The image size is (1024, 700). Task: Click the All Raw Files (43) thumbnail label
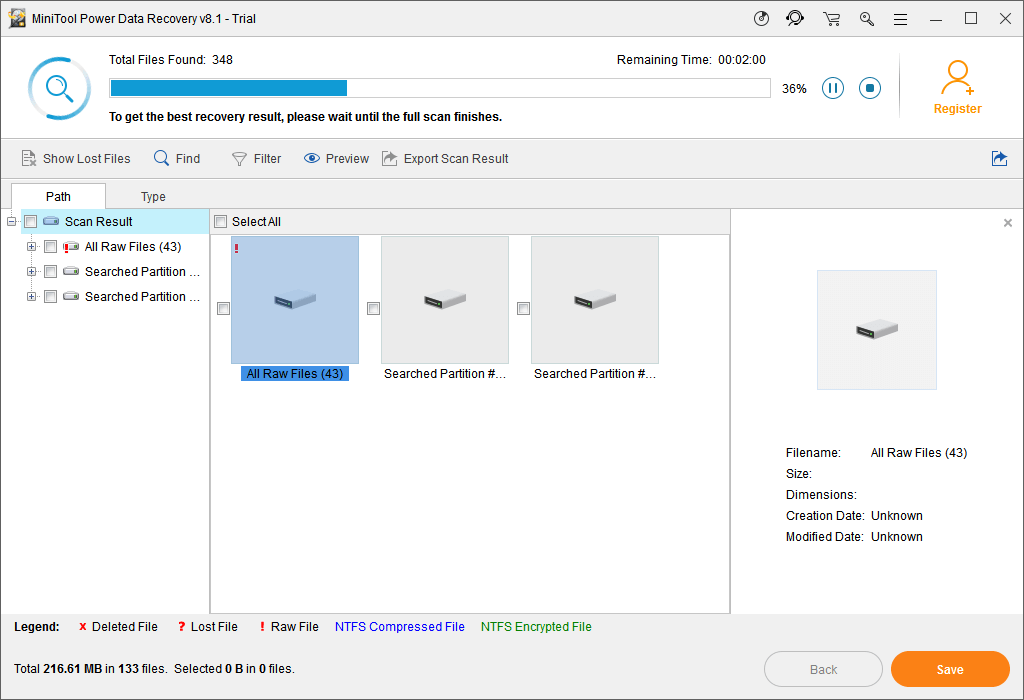(x=295, y=374)
